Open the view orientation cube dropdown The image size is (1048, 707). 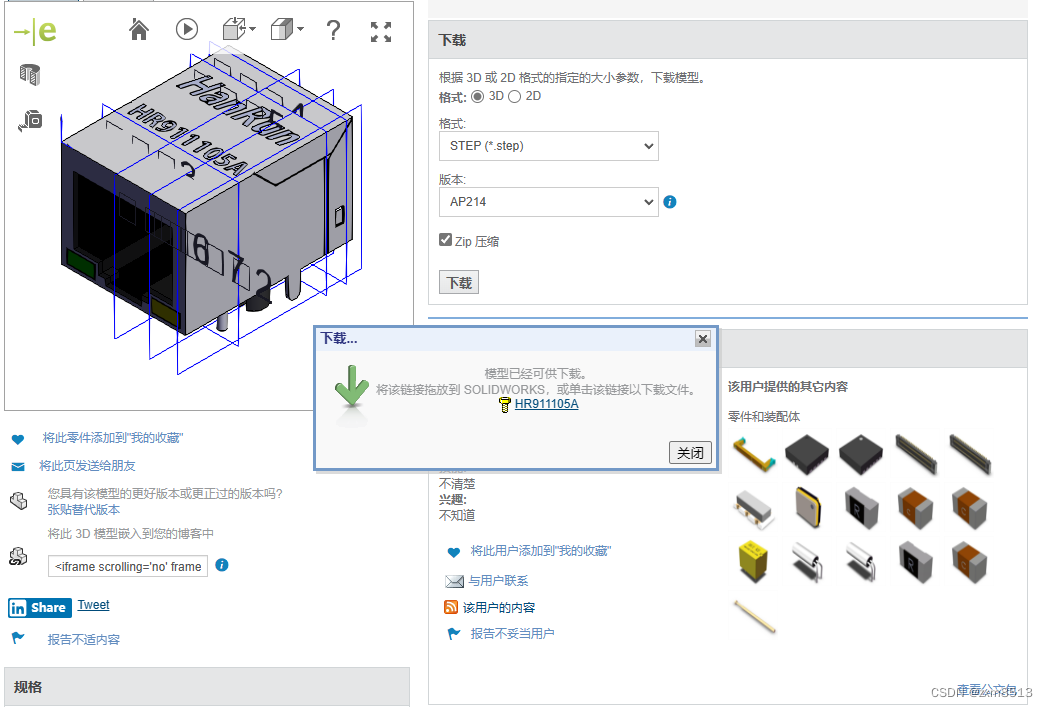tap(239, 29)
